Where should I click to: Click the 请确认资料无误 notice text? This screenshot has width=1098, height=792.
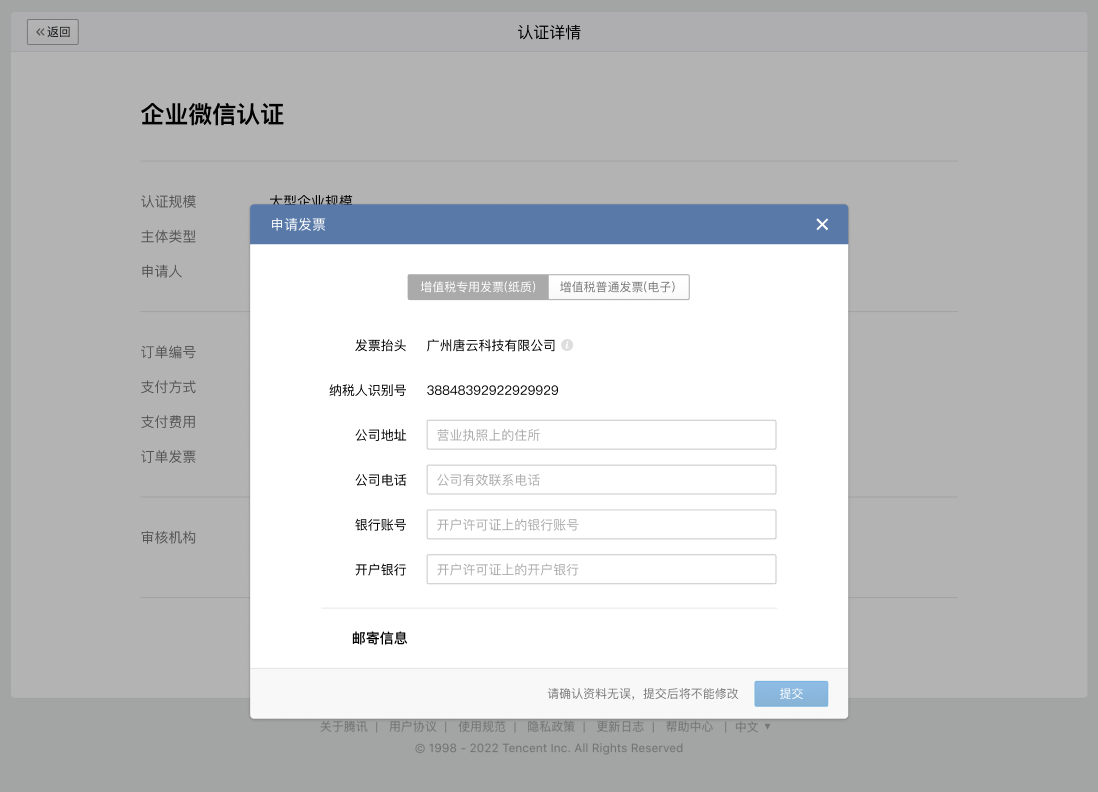click(x=643, y=693)
